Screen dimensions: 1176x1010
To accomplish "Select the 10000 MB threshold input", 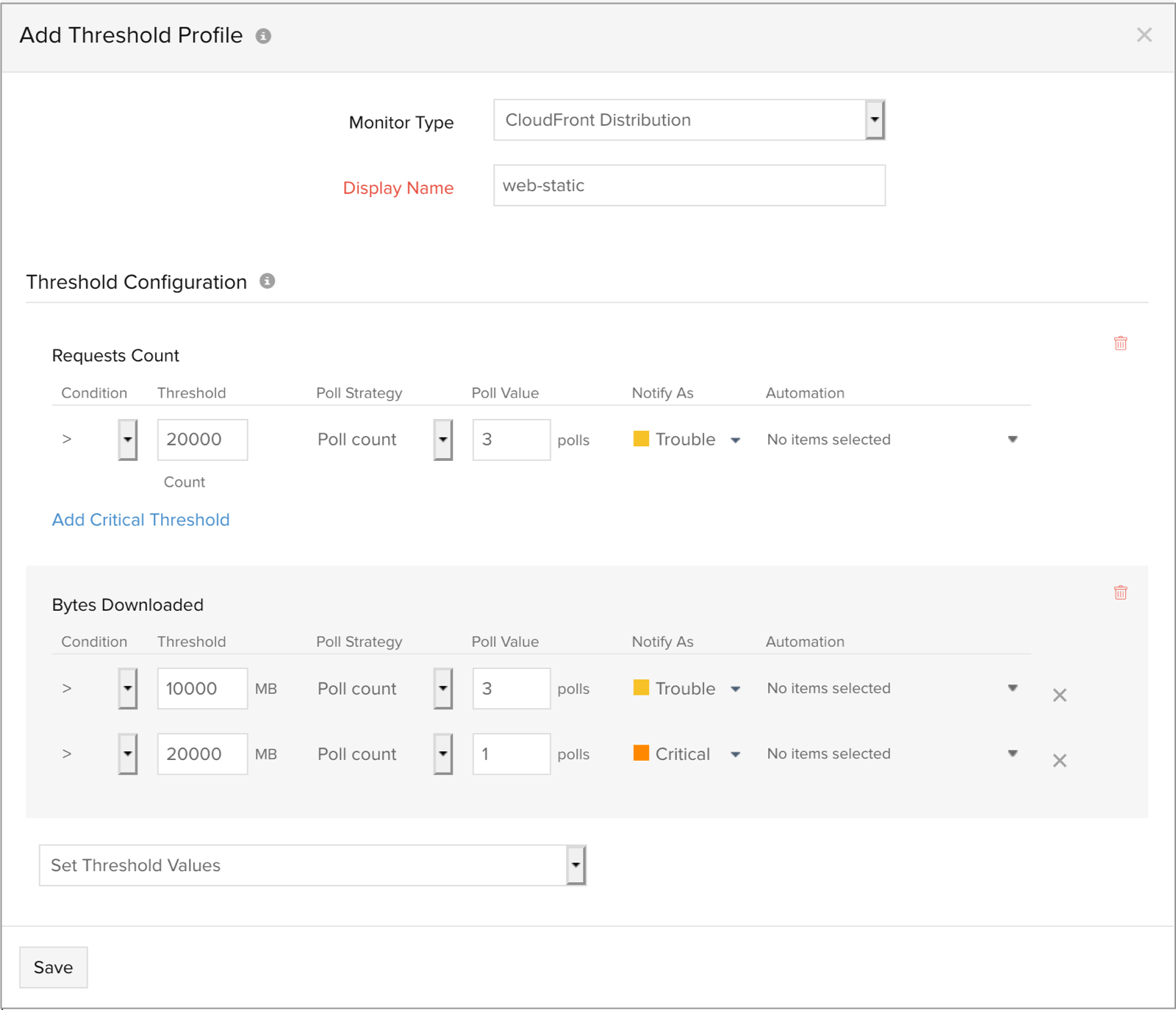I will point(201,688).
